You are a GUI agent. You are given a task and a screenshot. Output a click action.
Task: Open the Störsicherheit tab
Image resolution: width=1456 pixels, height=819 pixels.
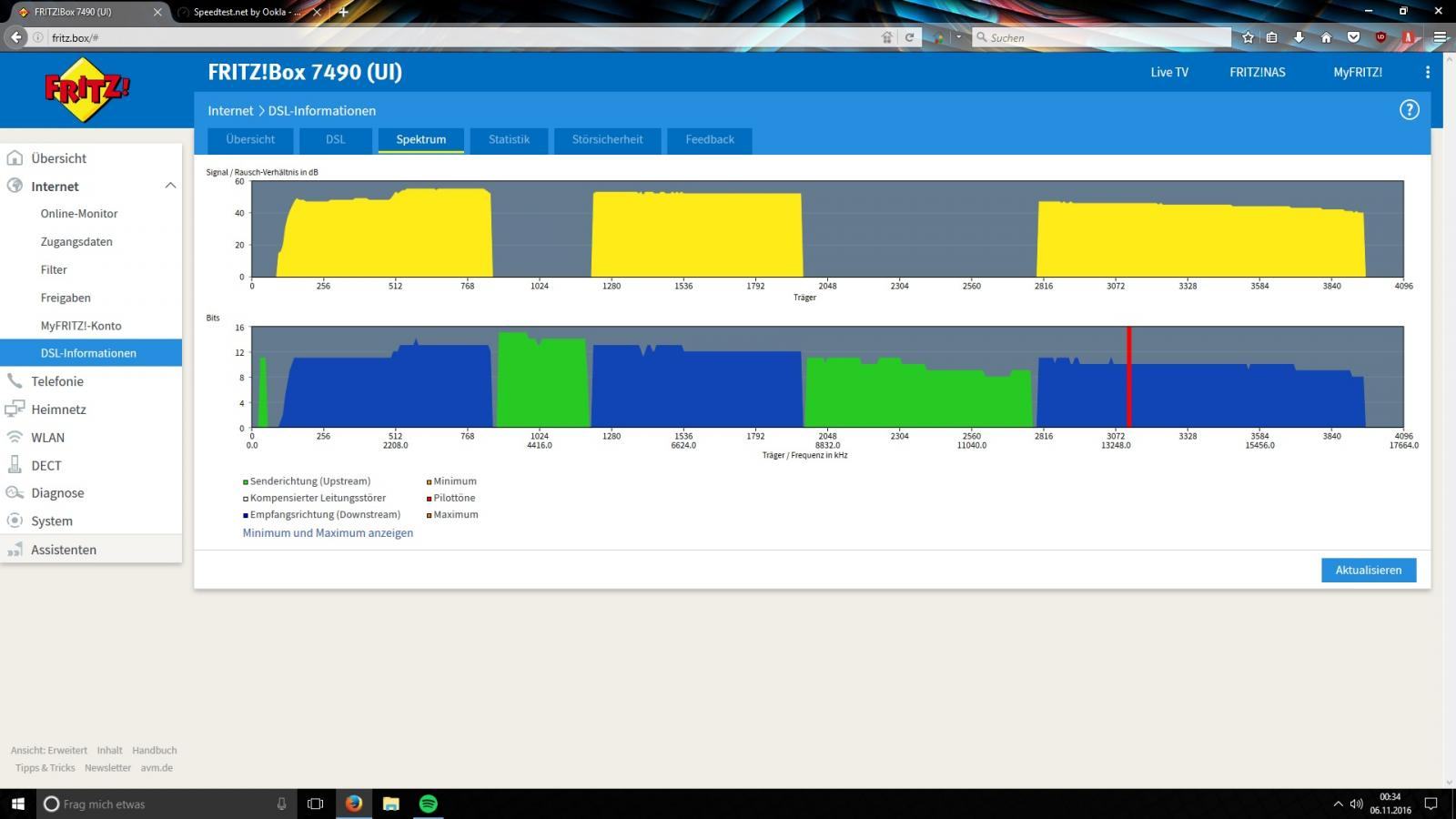pos(607,139)
